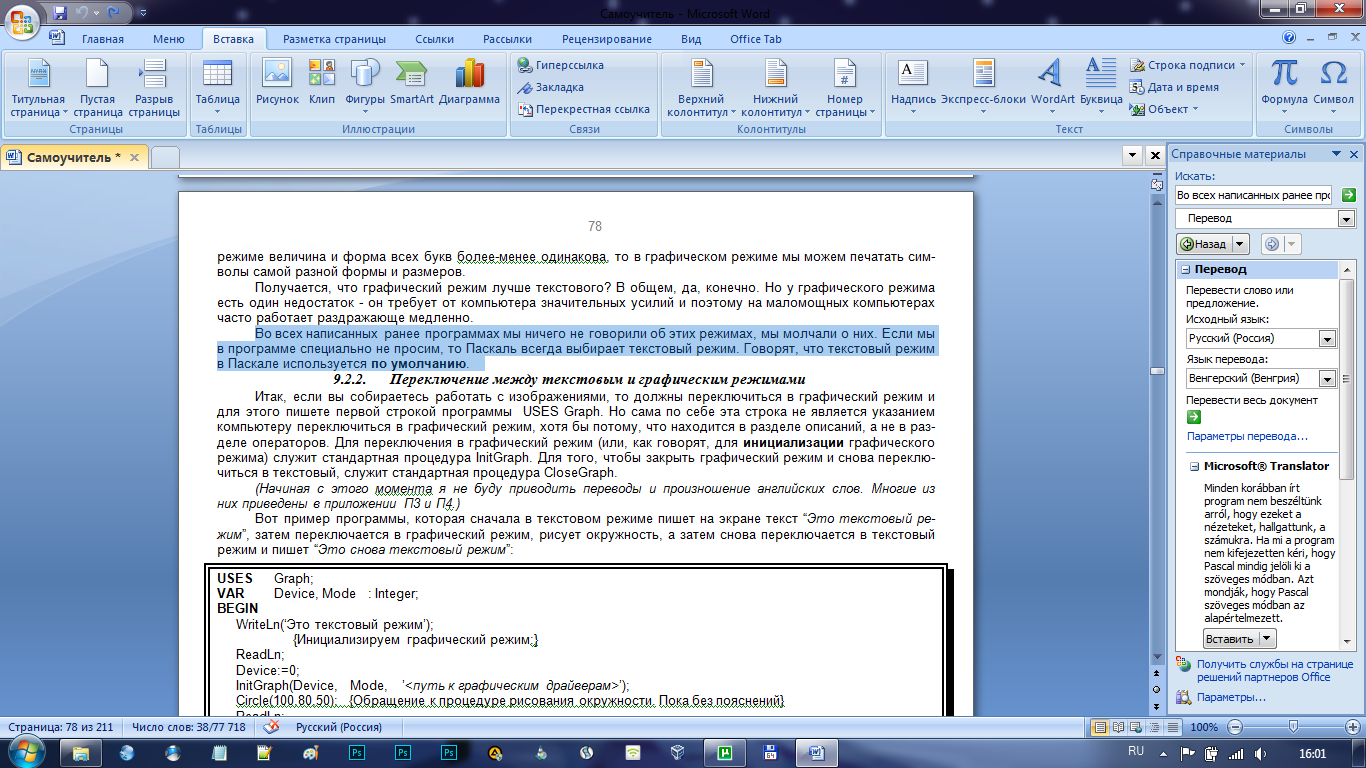Insert a Закладка bookmark
Screen dimensions: 1366x768
(551, 87)
